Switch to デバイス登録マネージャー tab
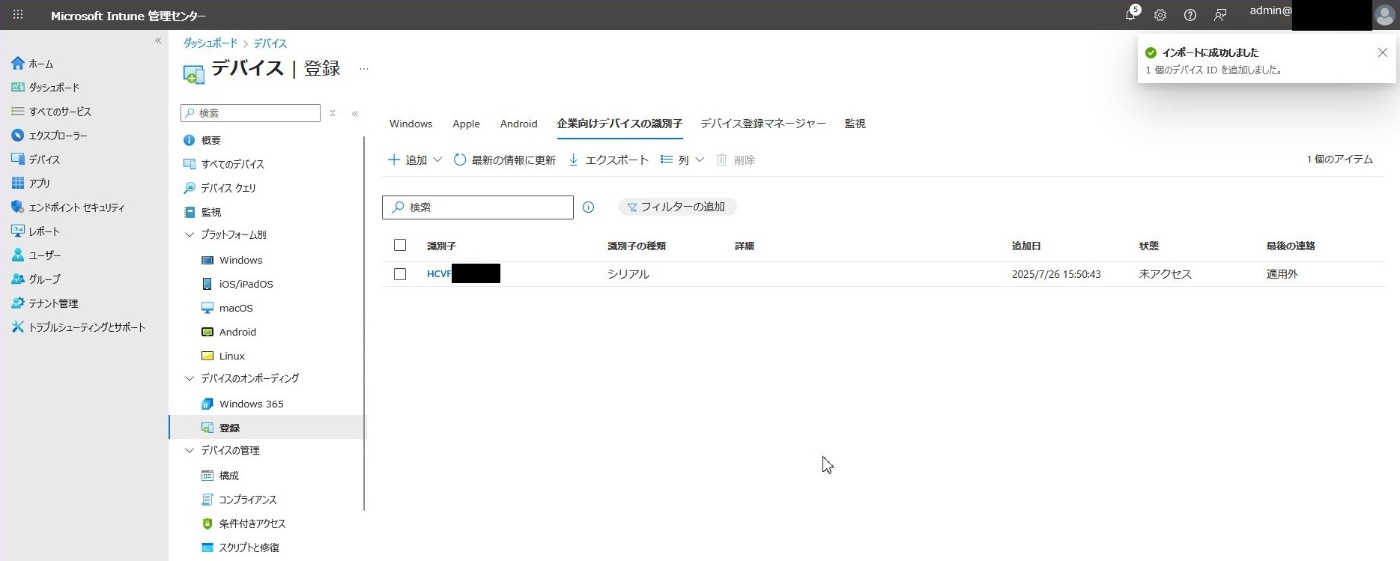The image size is (1400, 561). 763,124
